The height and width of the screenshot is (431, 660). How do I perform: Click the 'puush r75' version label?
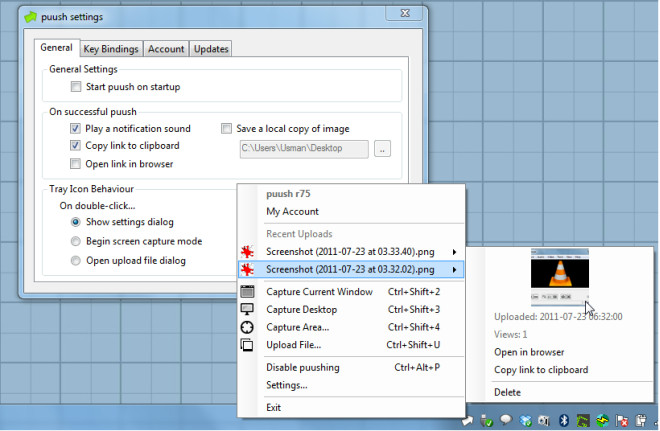point(288,194)
